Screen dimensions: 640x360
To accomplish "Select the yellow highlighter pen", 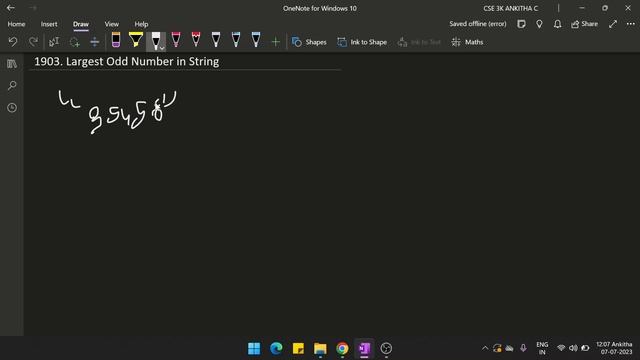I will tap(136, 40).
